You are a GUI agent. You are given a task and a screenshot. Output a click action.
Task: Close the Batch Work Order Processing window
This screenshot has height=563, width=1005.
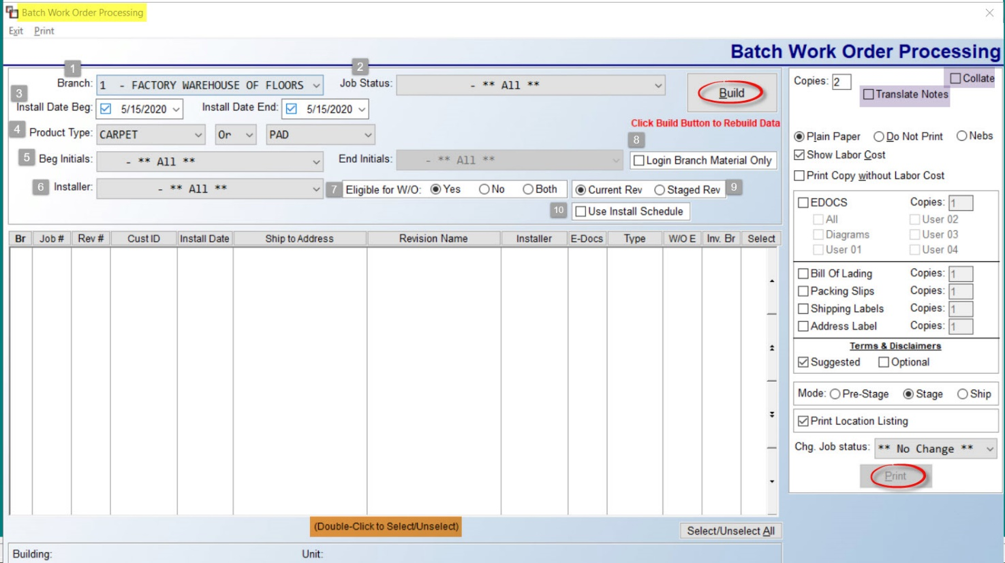pos(989,13)
